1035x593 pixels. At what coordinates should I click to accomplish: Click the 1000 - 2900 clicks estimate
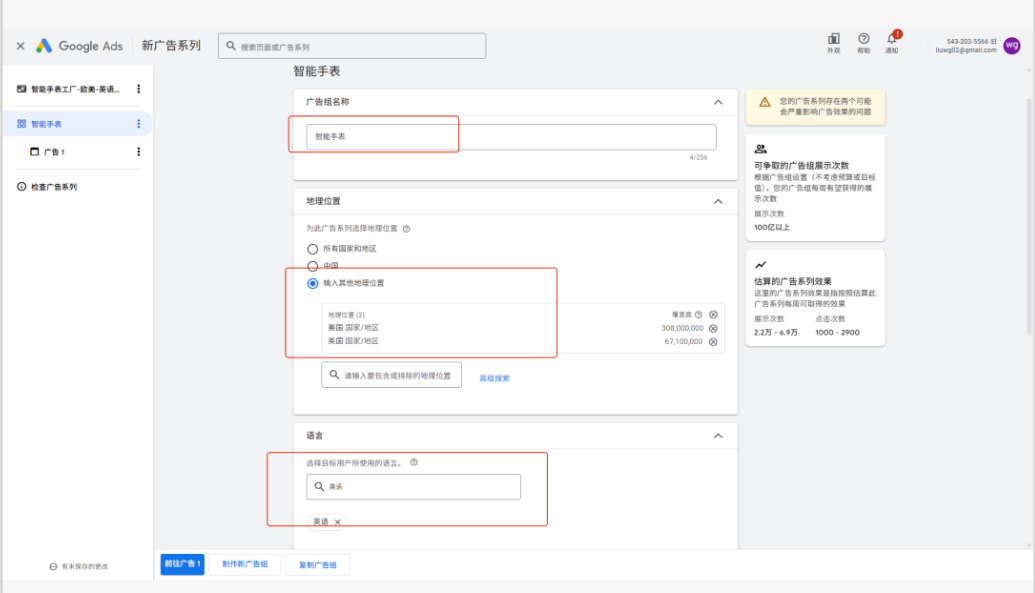point(837,333)
